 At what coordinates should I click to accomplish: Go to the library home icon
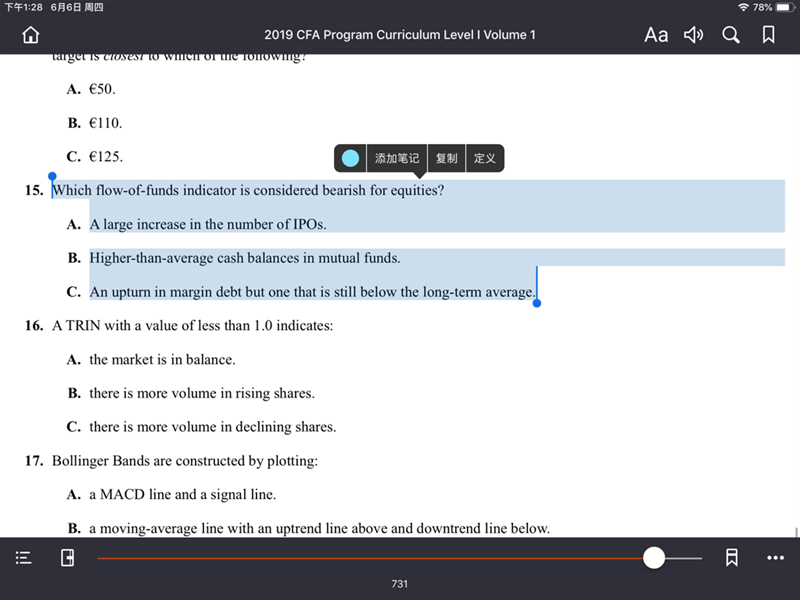pyautogui.click(x=31, y=35)
